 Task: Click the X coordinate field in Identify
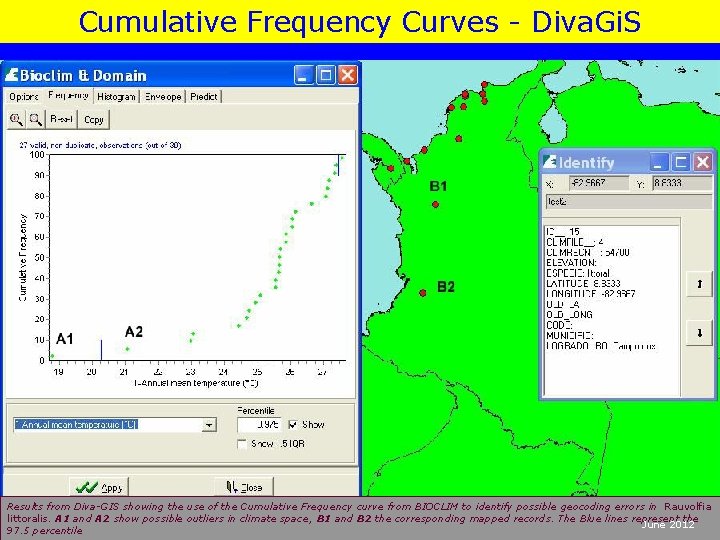(599, 183)
